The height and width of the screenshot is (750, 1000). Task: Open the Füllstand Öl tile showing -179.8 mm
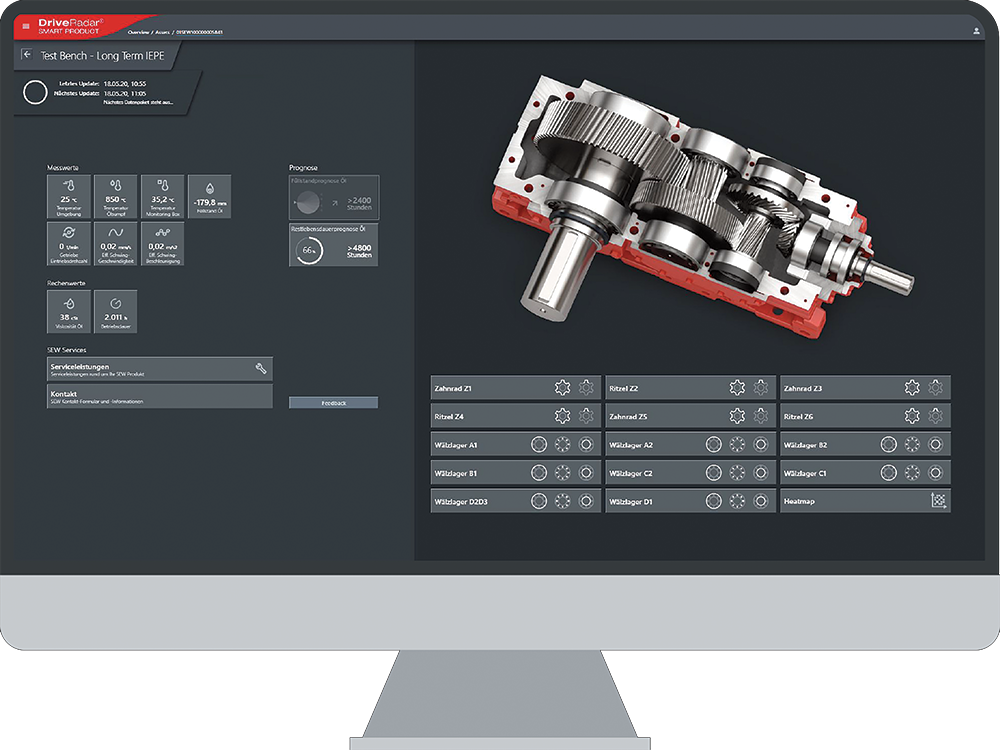tap(209, 197)
